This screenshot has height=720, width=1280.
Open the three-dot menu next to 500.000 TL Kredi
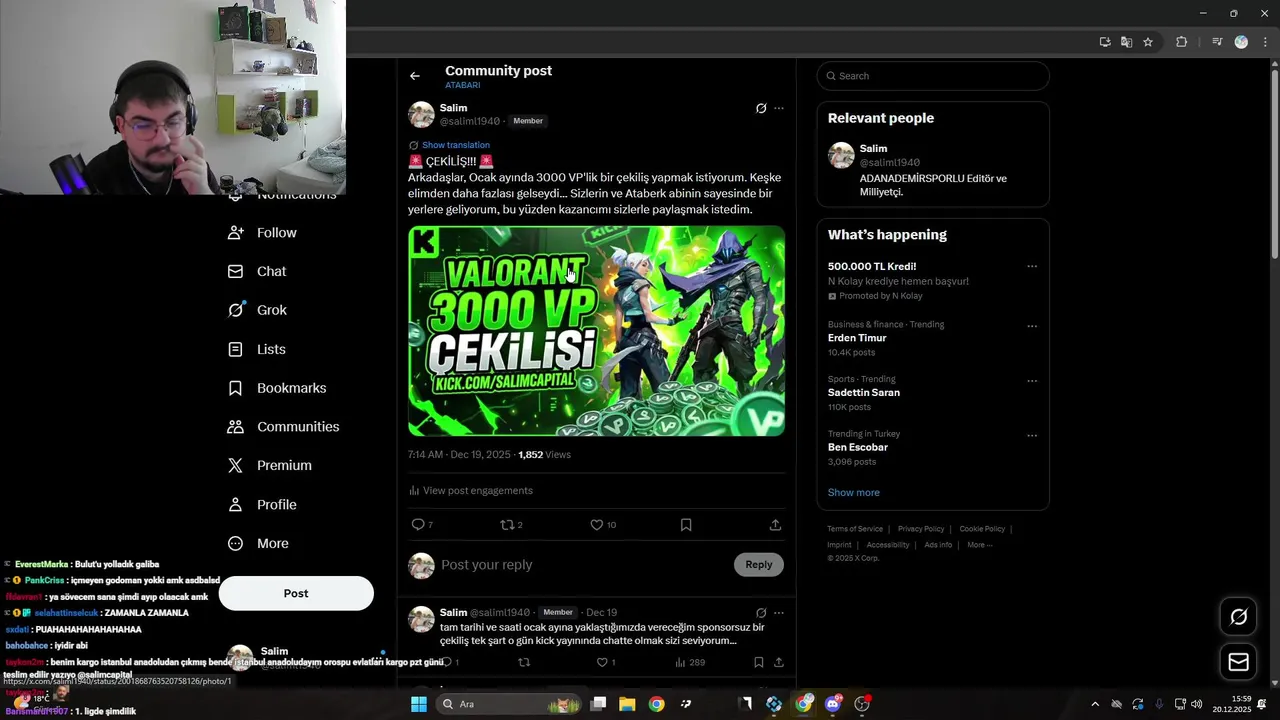[1032, 267]
